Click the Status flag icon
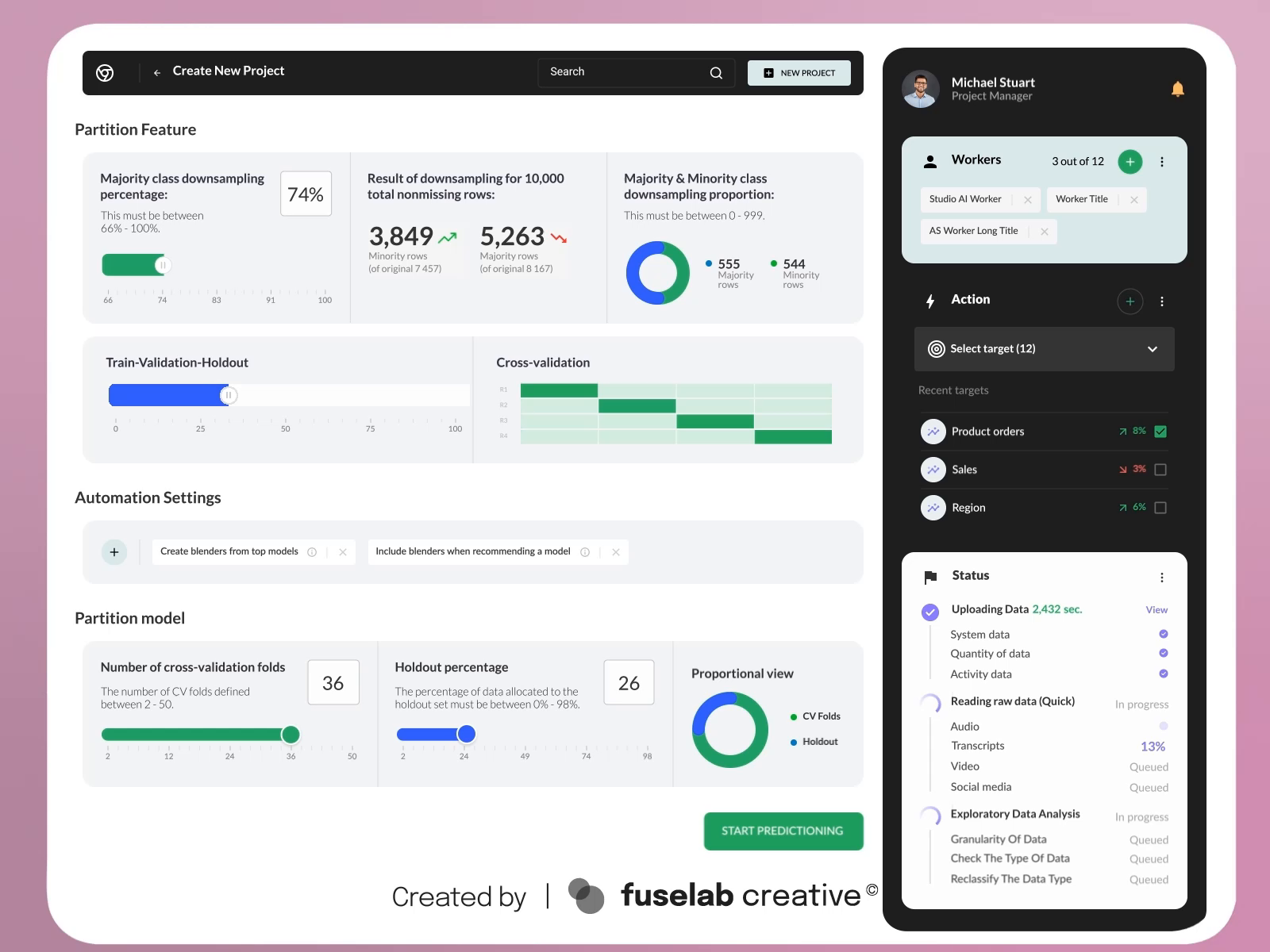 [929, 577]
